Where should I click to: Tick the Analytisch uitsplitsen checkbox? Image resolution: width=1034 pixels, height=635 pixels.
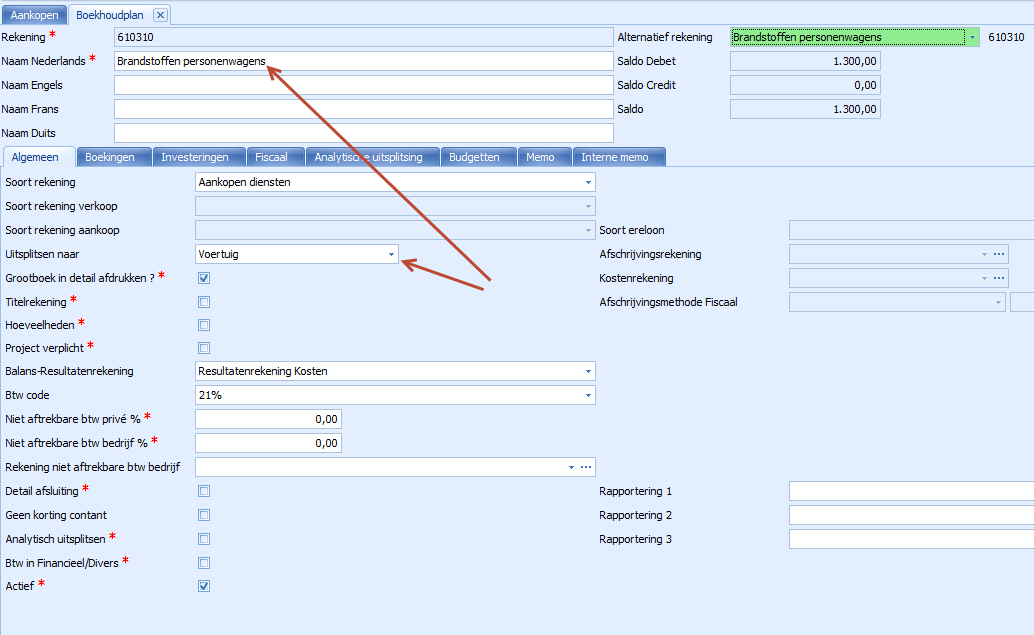click(204, 539)
